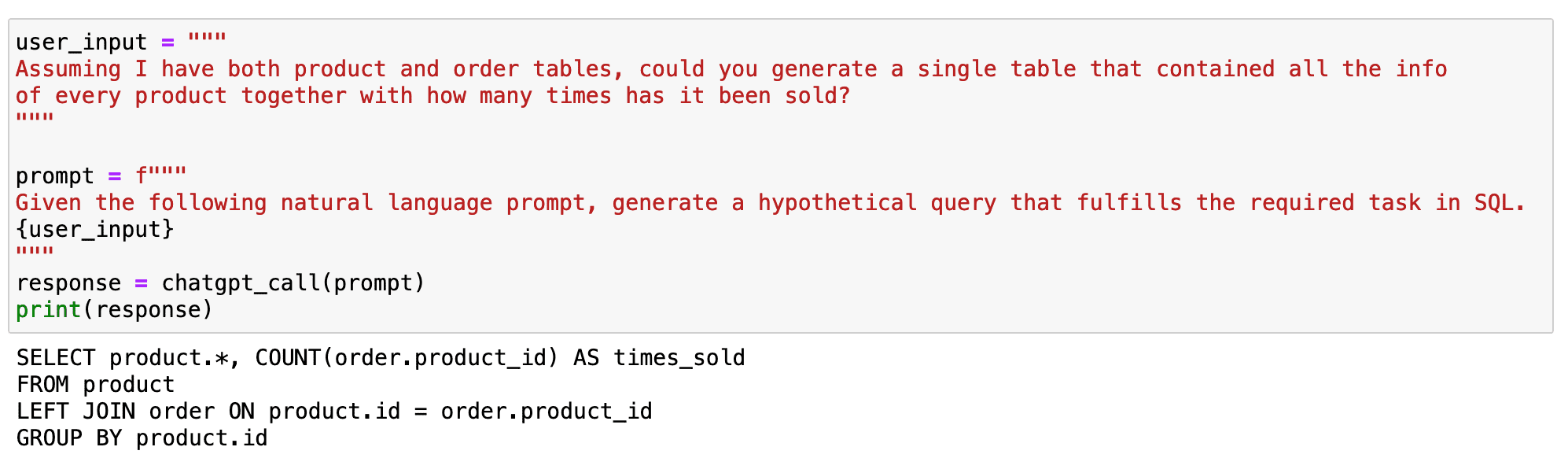Click the 'GROUP BY product.id' output line

pos(142,438)
